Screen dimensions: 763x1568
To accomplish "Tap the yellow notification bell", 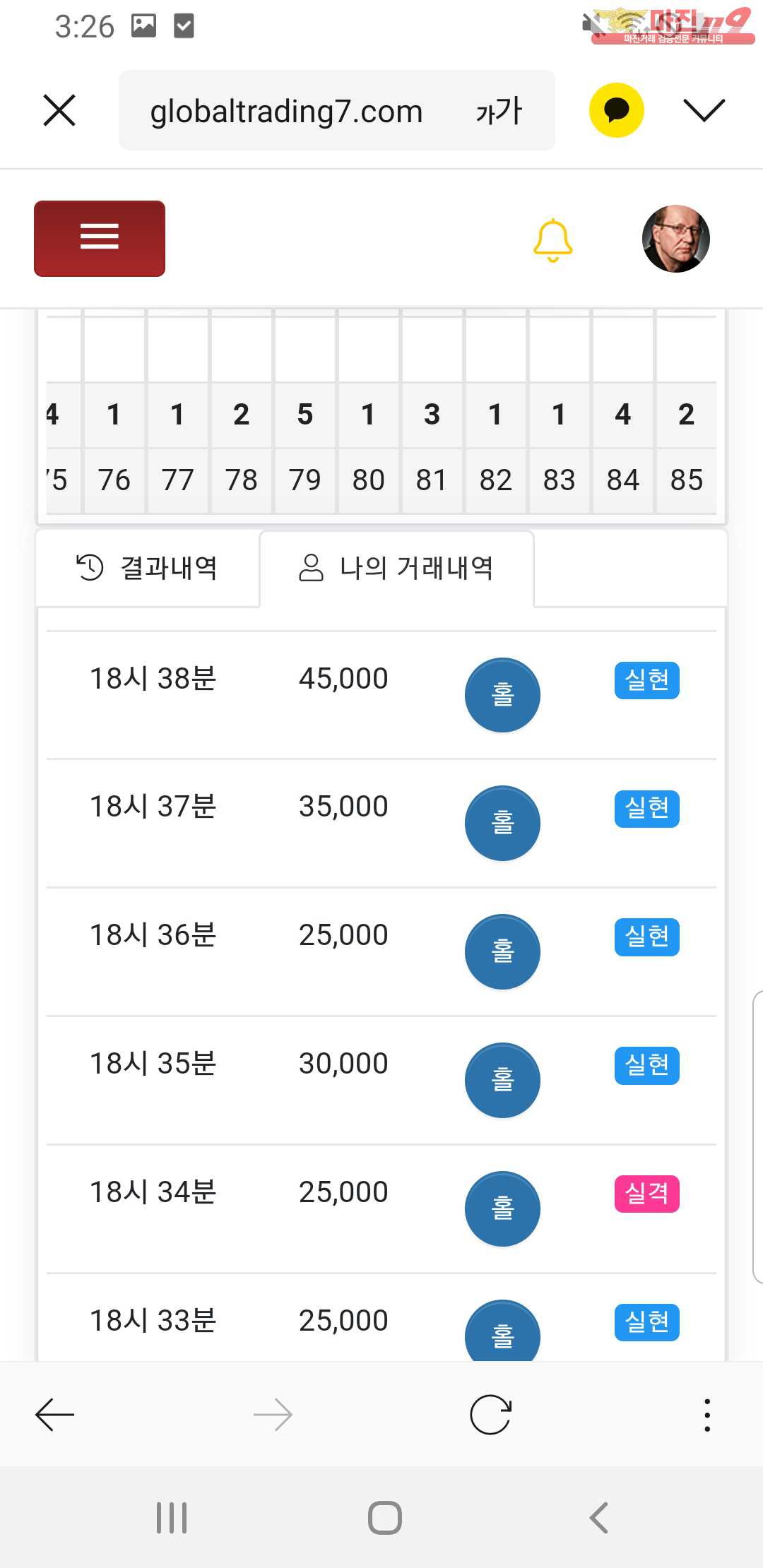I will coord(552,240).
